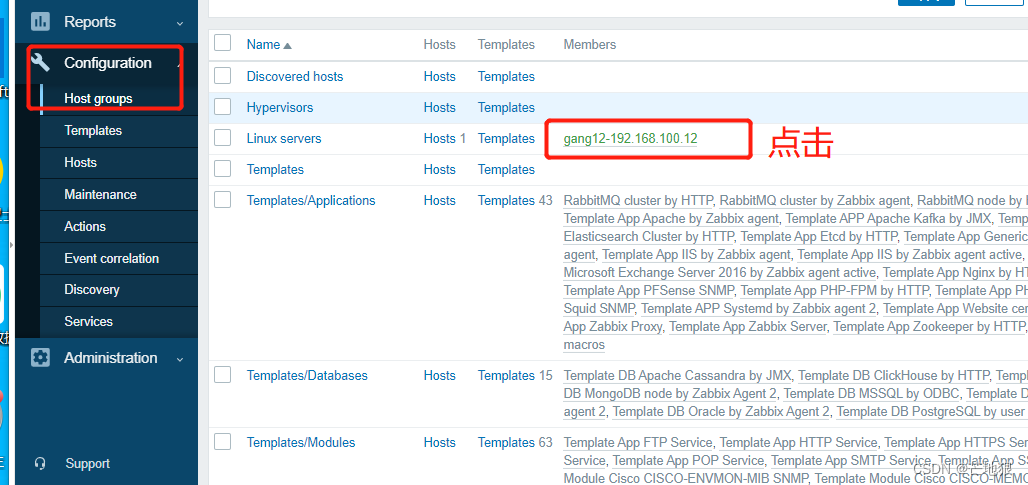
Task: Open Template DB Apache Cassandra by JMX
Action: click(x=678, y=376)
